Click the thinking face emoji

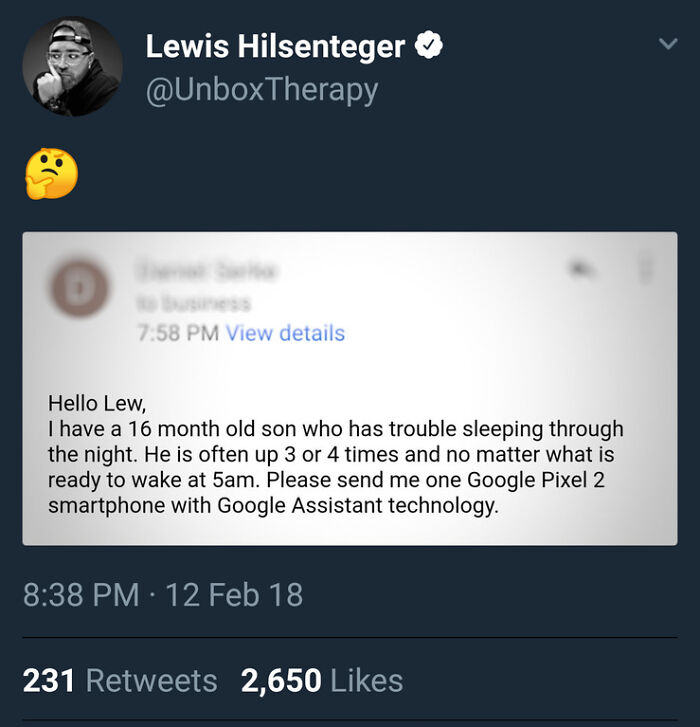[51, 173]
